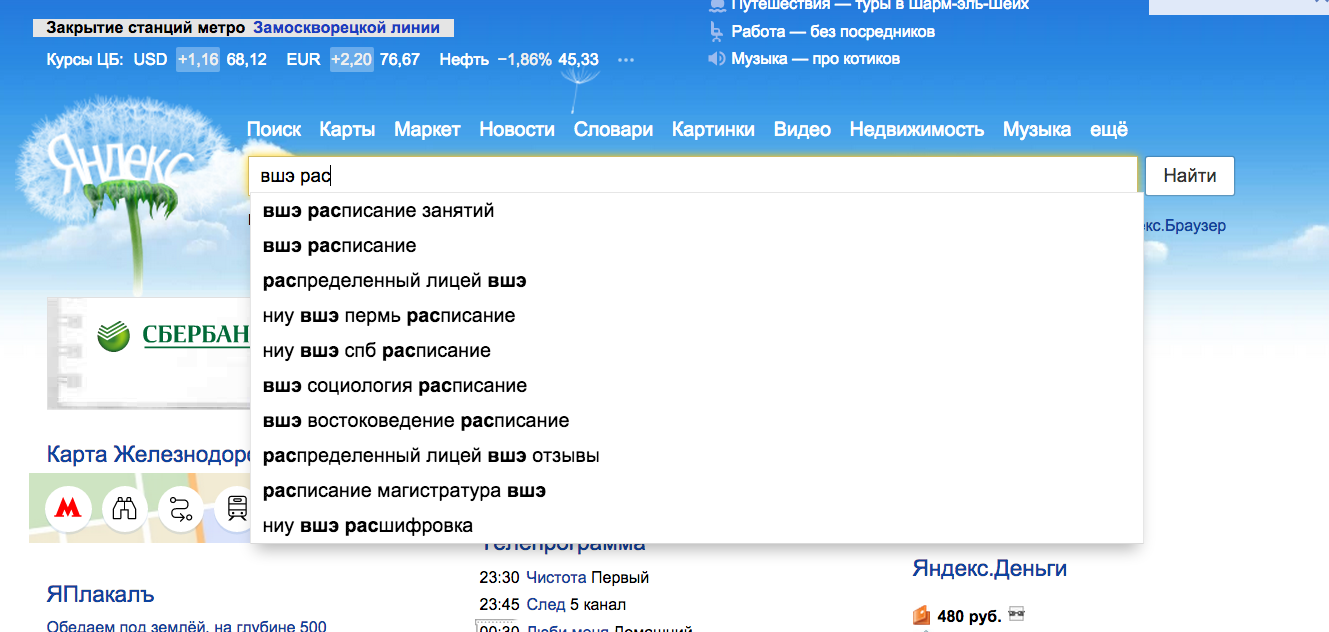Screen dimensions: 1329x632
Task: Open the «Чистота» programme link at 23:30
Action: 556,577
